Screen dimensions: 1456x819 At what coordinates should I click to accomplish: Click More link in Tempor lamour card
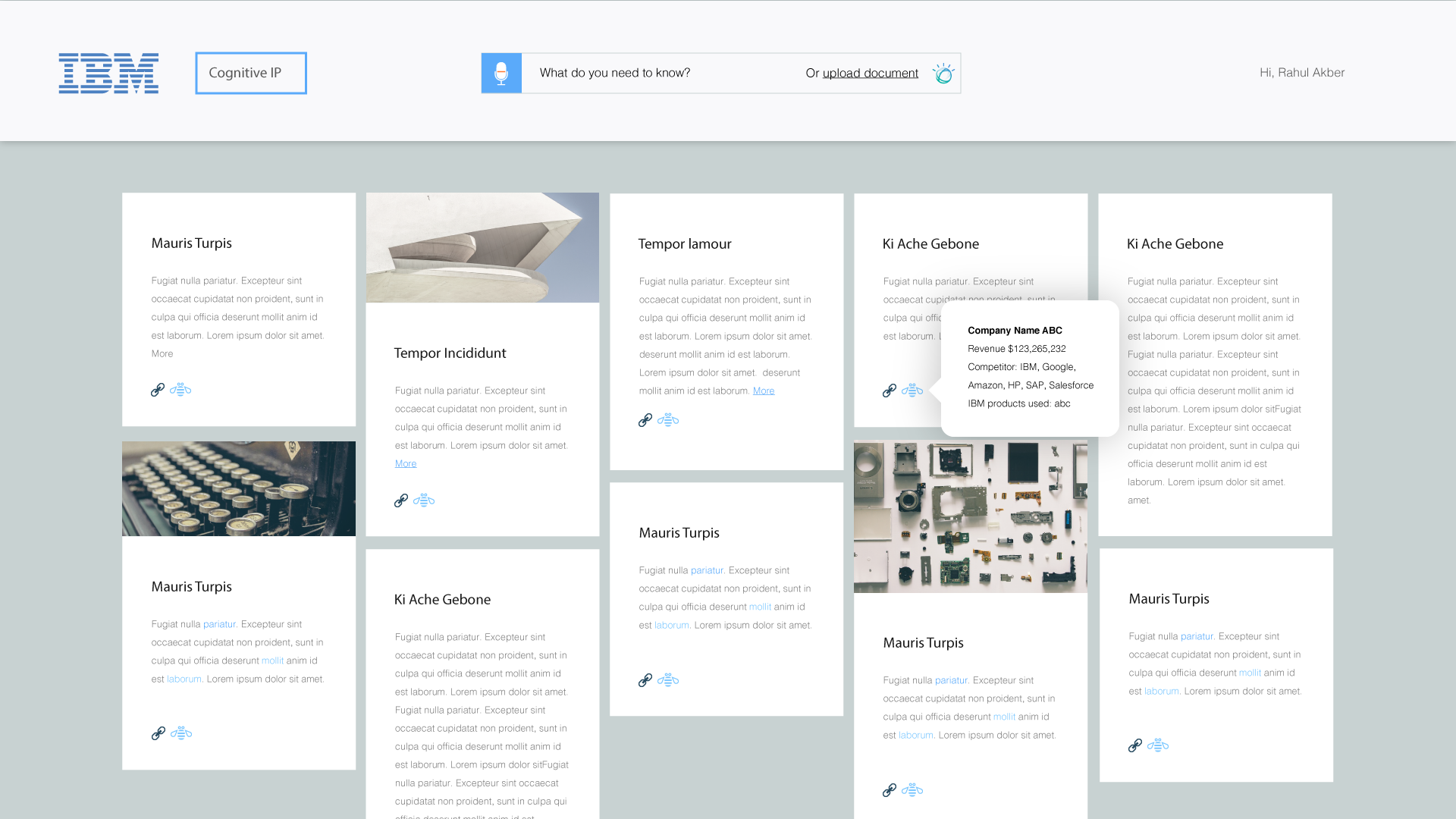tap(764, 391)
